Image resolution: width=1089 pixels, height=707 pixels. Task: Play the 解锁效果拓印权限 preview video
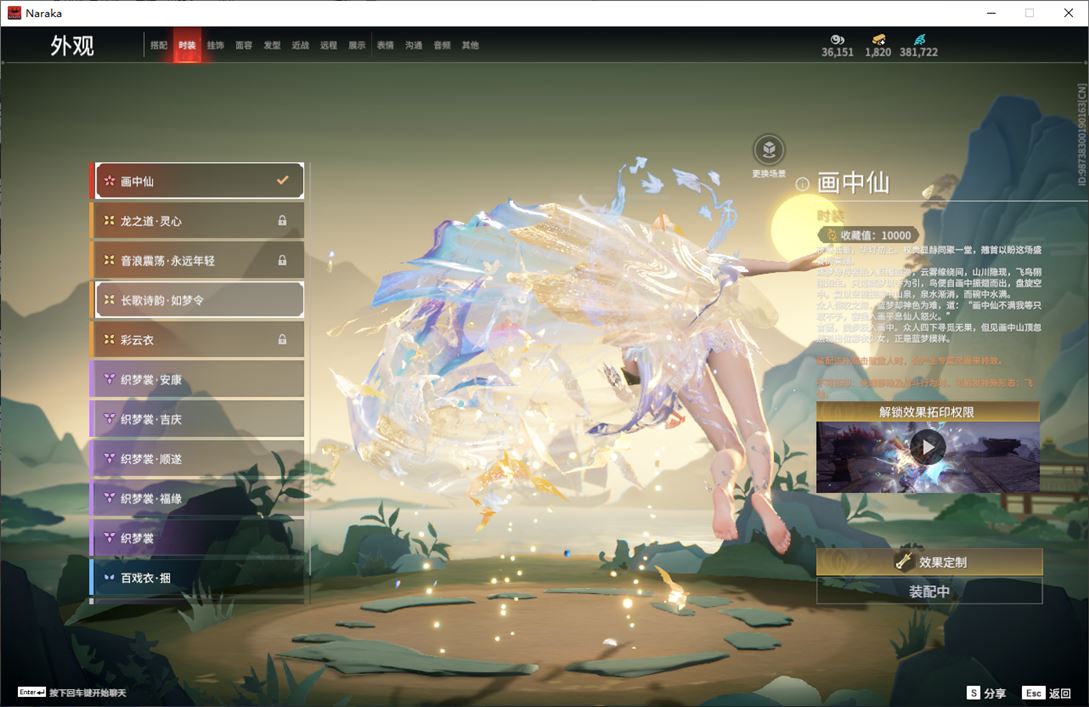pos(928,448)
